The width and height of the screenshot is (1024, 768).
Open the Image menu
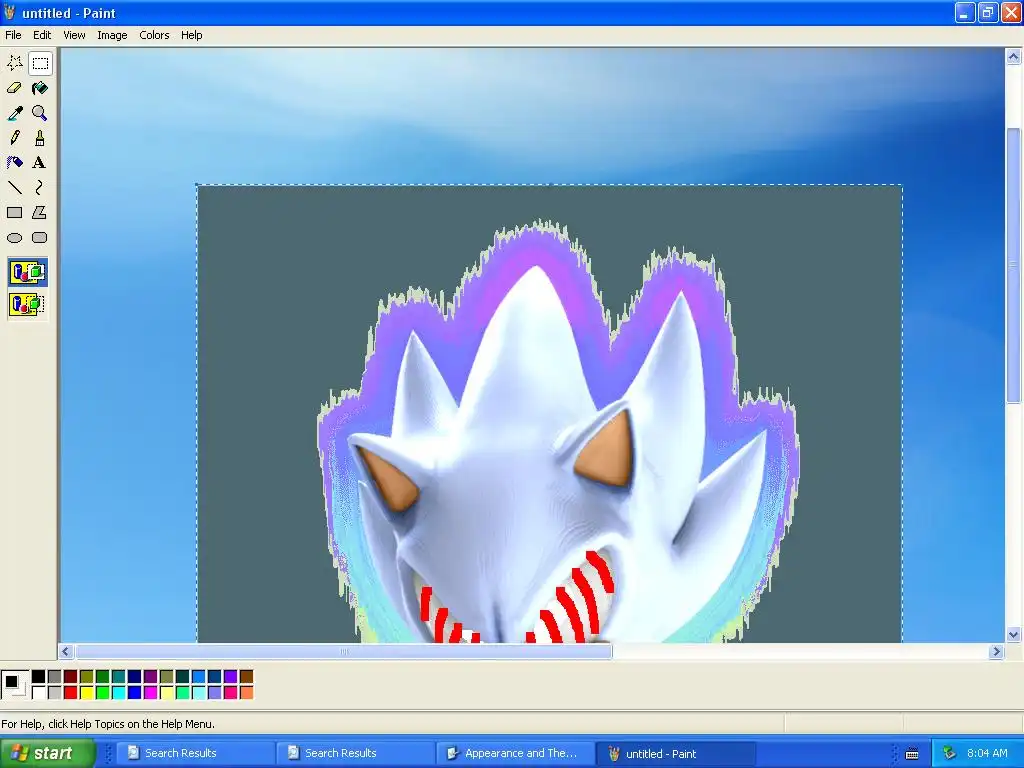coord(112,35)
